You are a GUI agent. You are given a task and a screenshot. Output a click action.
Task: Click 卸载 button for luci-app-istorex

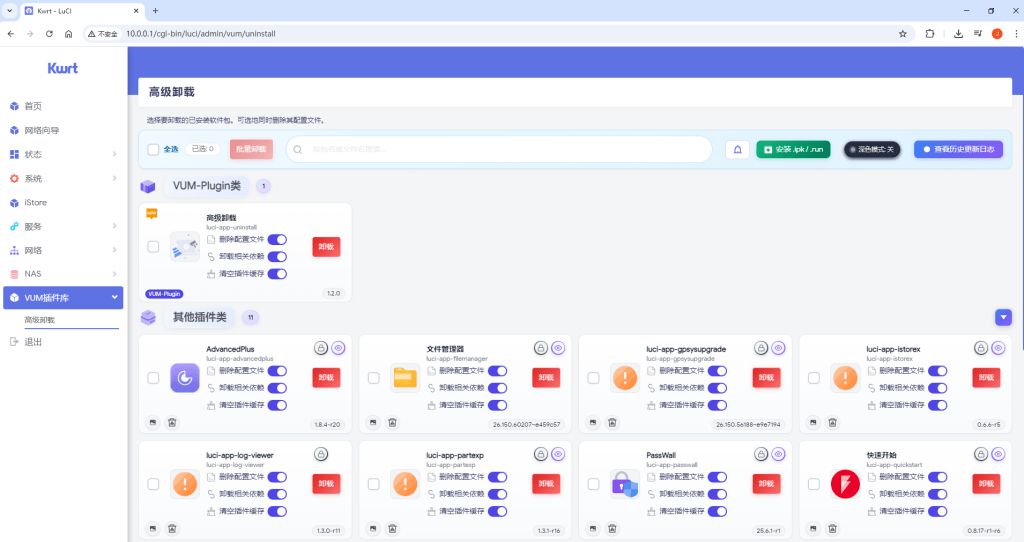pos(985,377)
